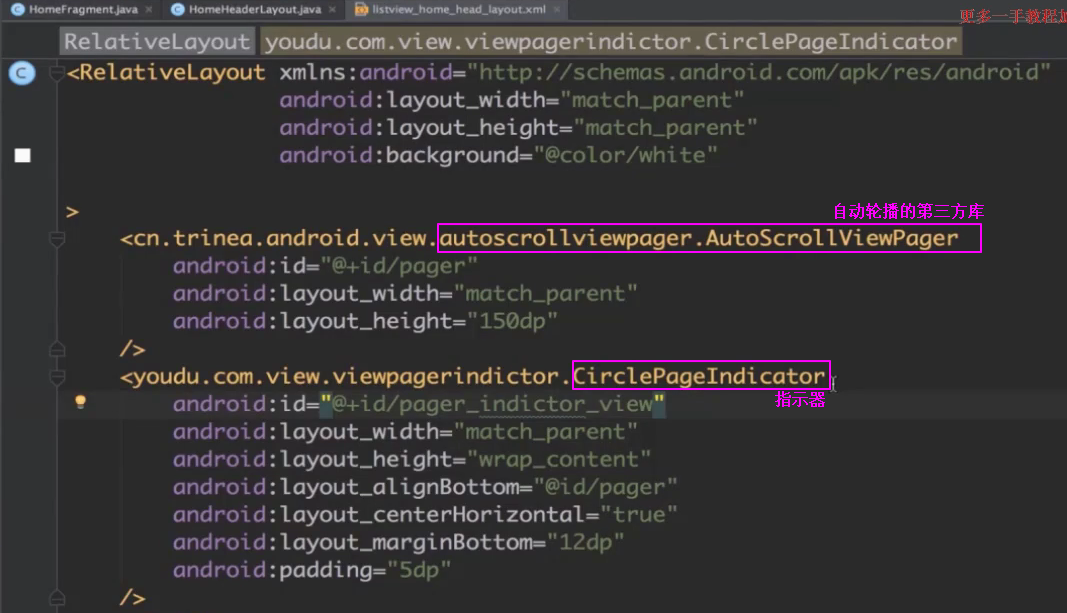Switch to the HomeFragment.java tab
Screen dimensions: 1067x613
click(83, 10)
